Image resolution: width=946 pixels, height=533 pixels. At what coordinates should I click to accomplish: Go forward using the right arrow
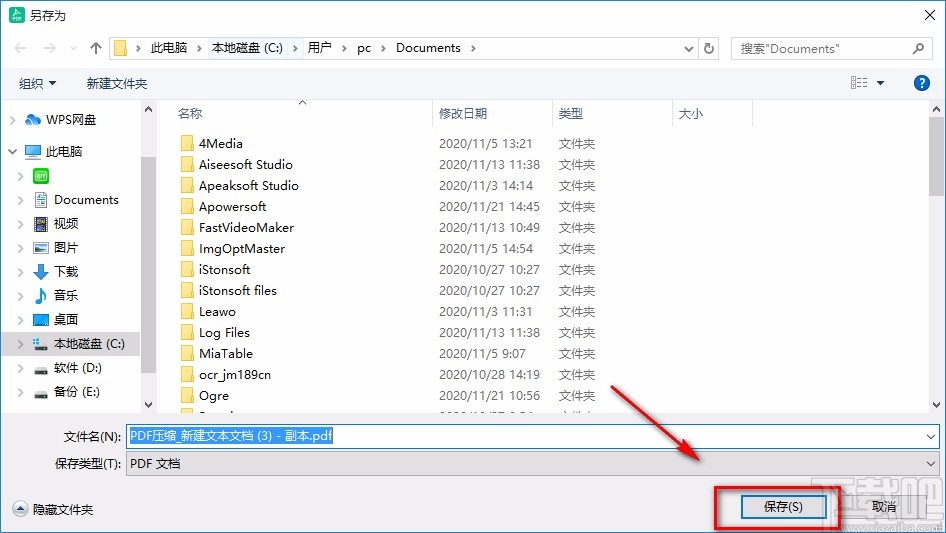(x=49, y=48)
